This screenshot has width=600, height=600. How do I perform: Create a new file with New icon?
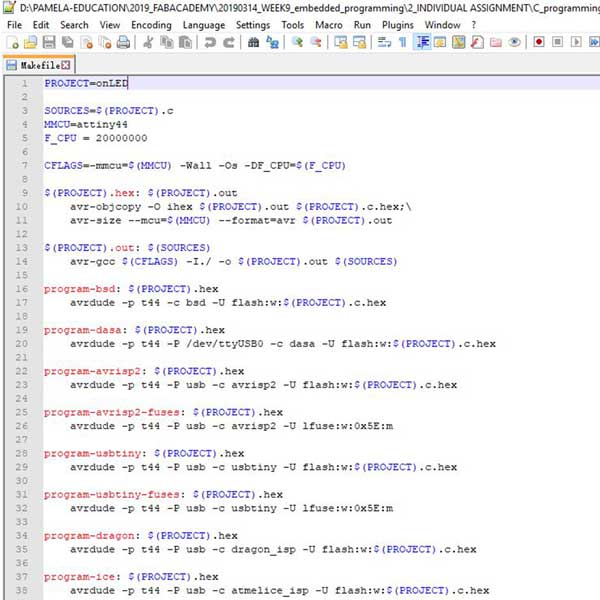coord(12,42)
